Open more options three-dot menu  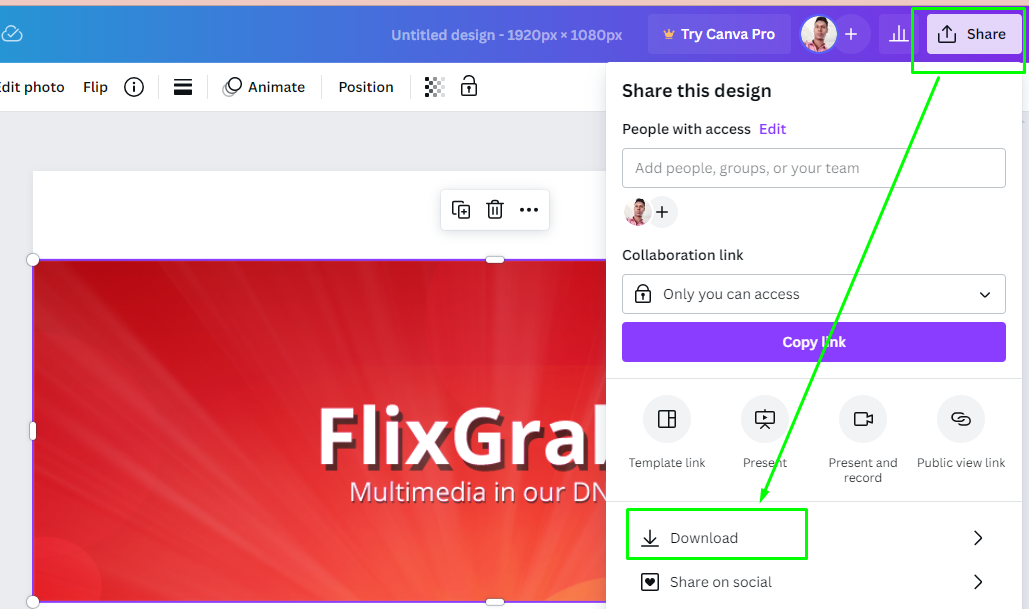click(x=529, y=210)
